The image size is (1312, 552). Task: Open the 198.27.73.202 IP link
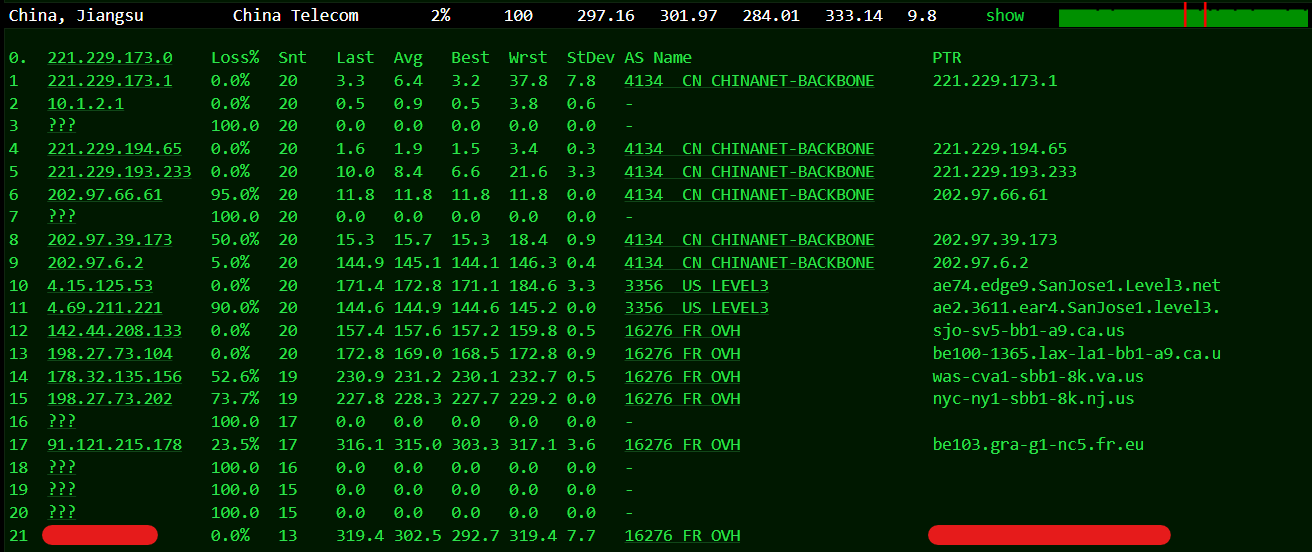pyautogui.click(x=110, y=399)
